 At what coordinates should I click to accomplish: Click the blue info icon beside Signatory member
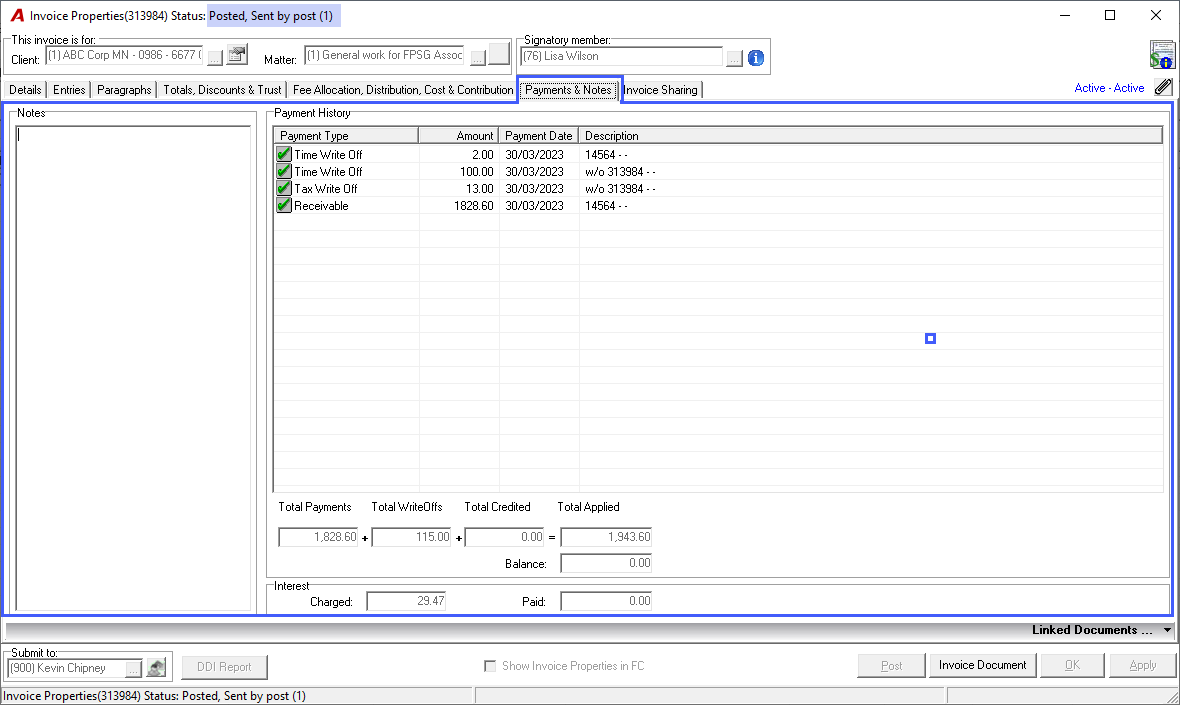[756, 57]
